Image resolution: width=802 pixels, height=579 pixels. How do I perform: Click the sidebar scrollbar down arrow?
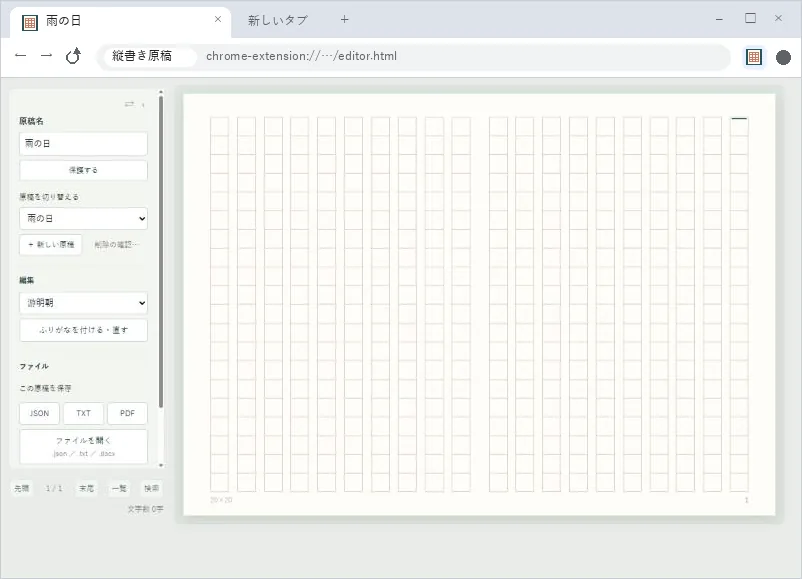161,465
